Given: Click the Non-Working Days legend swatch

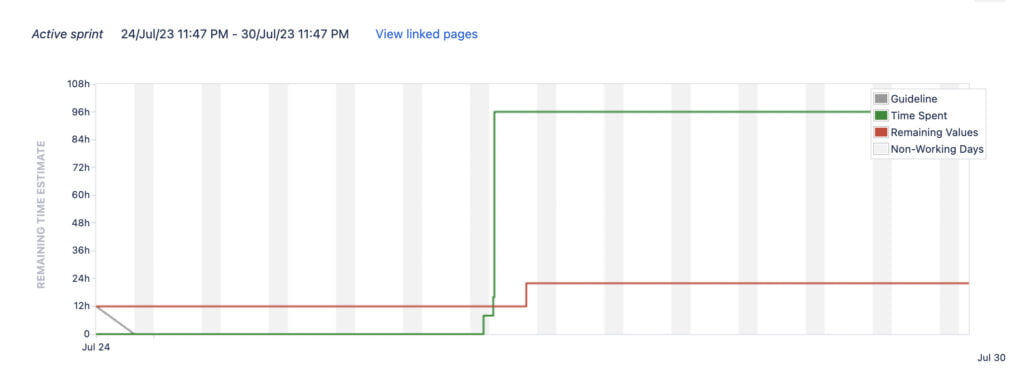Looking at the screenshot, I should point(881,149).
